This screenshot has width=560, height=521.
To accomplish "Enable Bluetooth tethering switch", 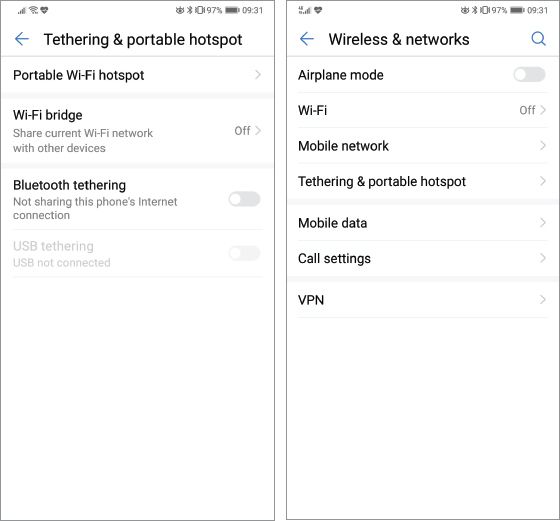I will tap(245, 199).
